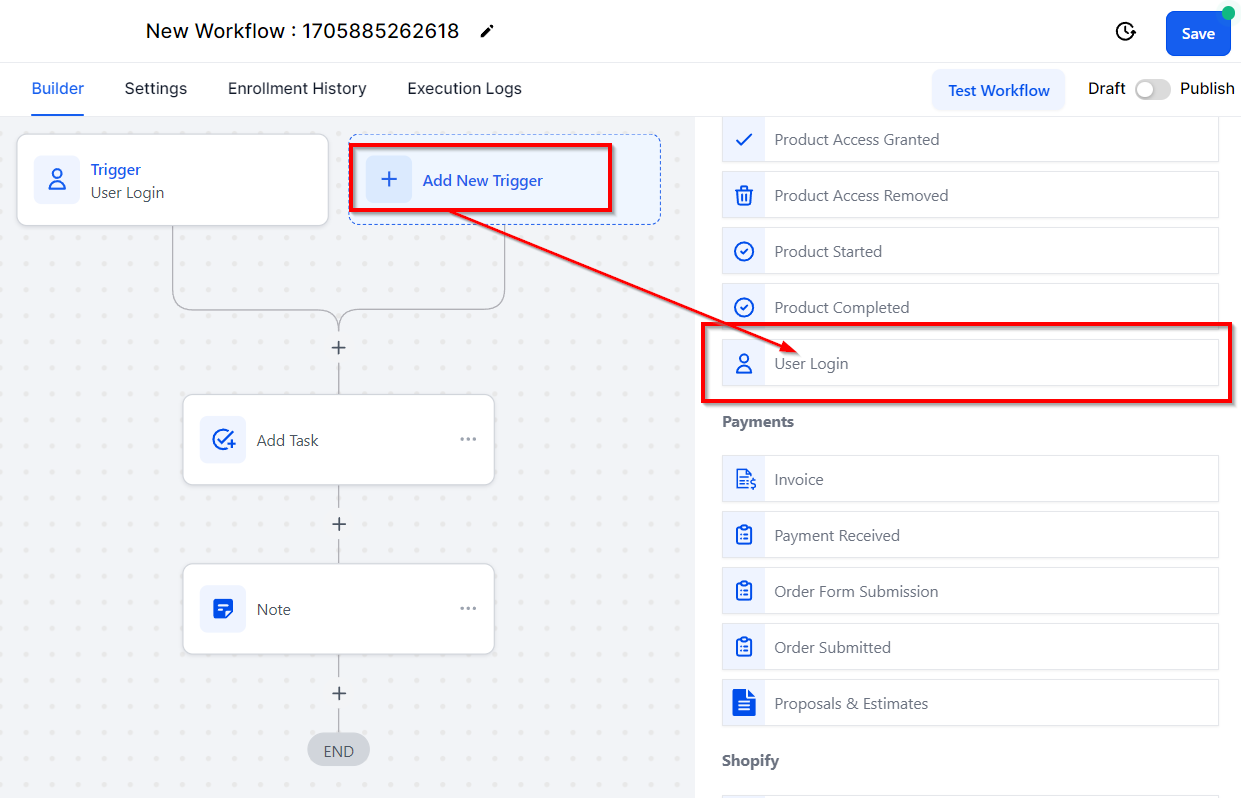This screenshot has height=798, width=1241.
Task: Click the Test Workflow button
Action: 999,90
